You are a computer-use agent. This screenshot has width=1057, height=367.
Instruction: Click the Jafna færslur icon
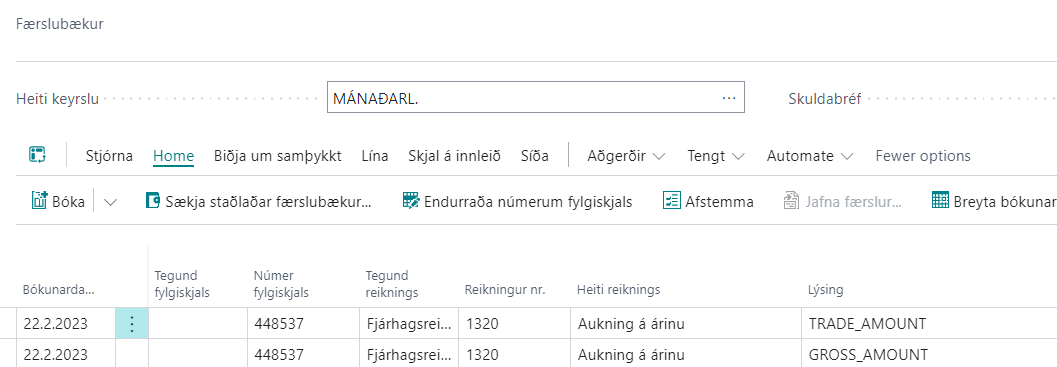(791, 201)
